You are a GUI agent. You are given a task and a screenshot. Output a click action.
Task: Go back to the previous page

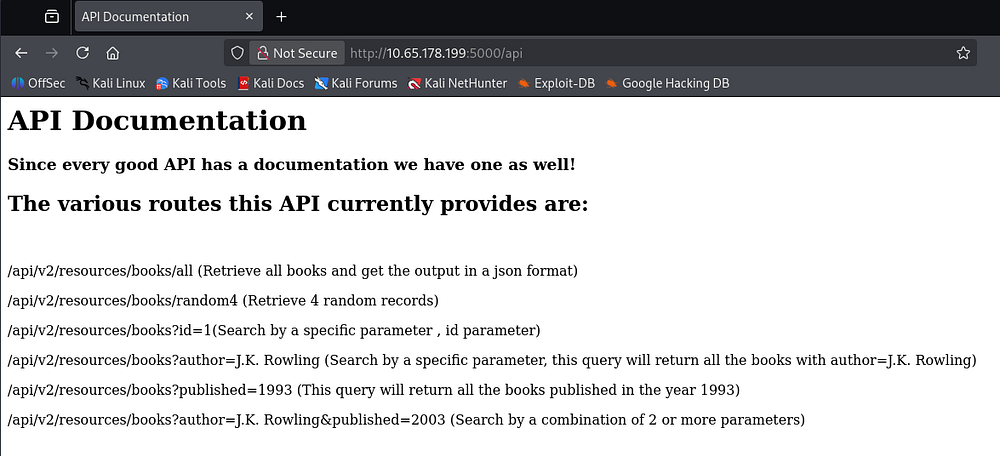click(21, 53)
